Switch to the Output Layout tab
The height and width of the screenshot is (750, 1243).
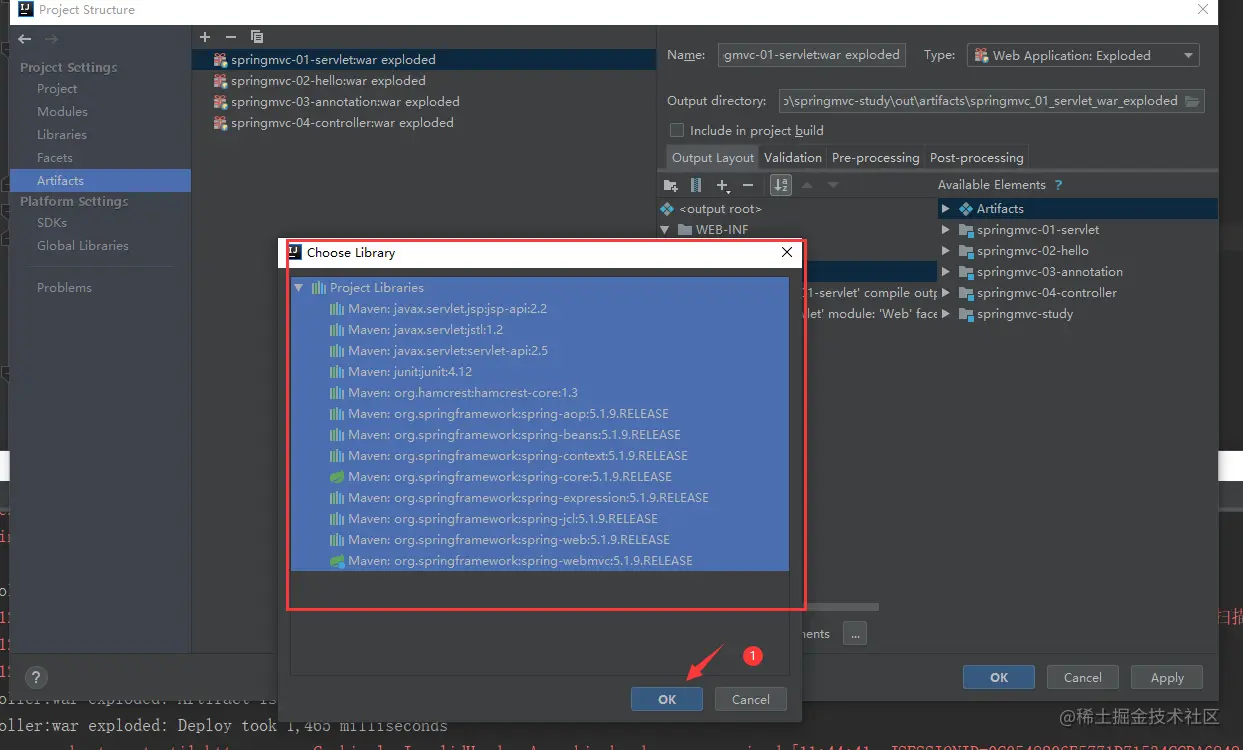coord(713,158)
